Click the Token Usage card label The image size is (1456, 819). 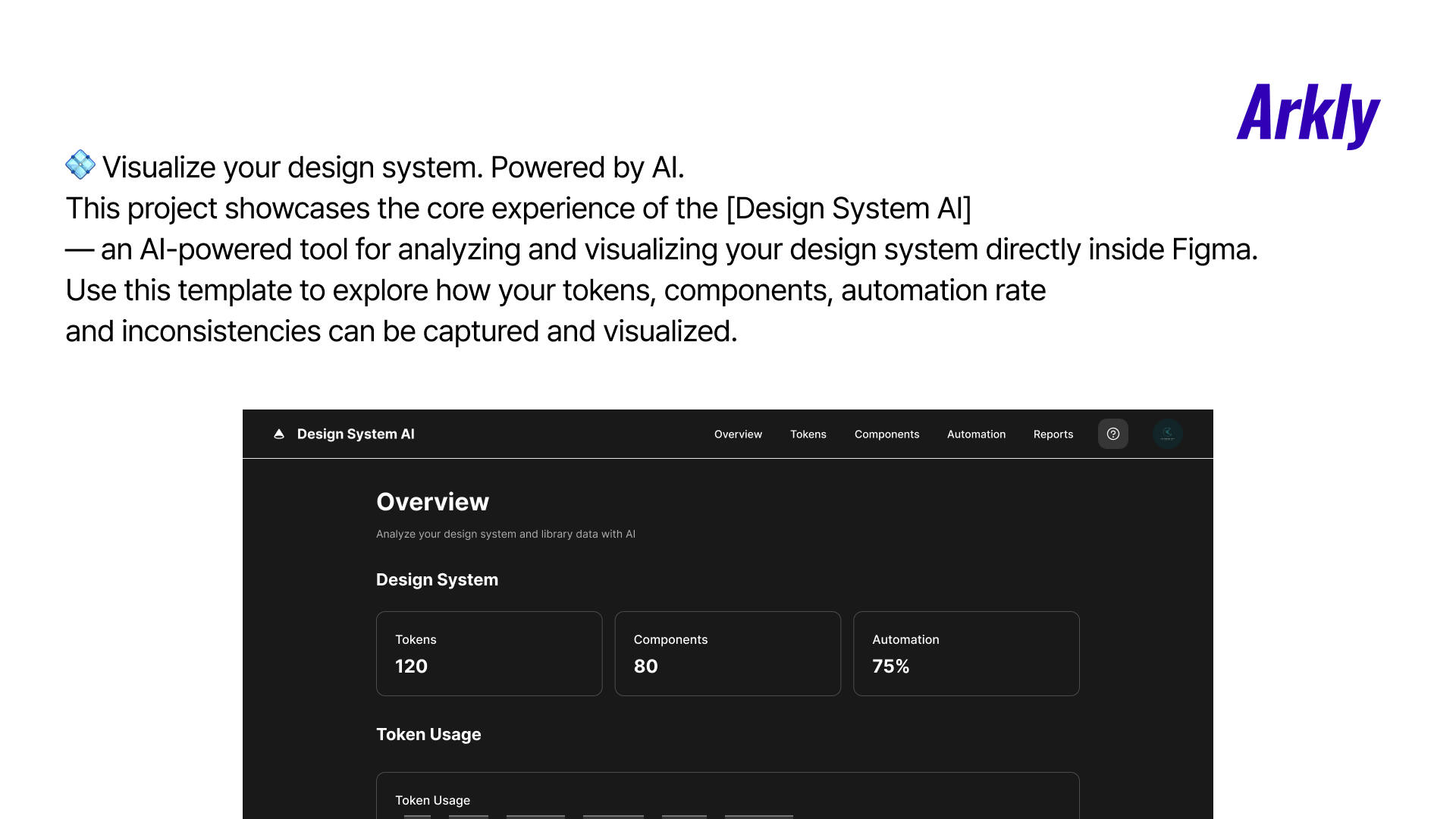click(x=432, y=800)
